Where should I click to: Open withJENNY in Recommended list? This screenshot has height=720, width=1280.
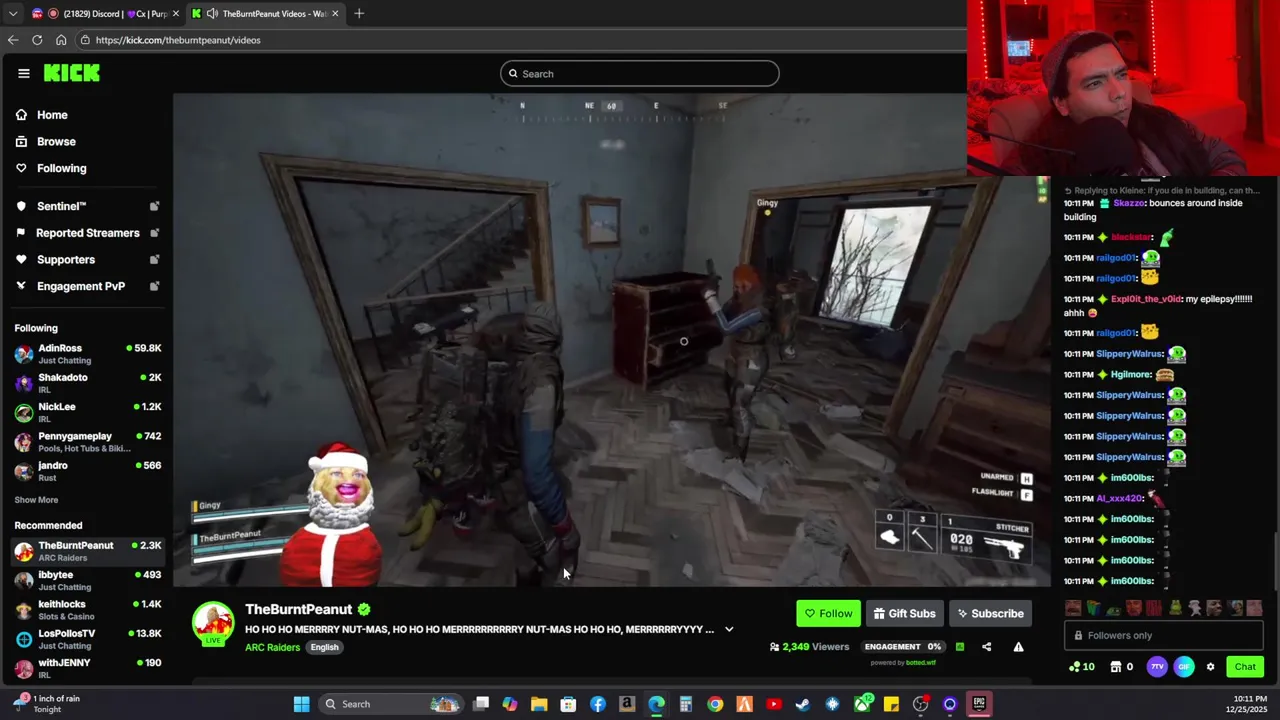point(88,668)
